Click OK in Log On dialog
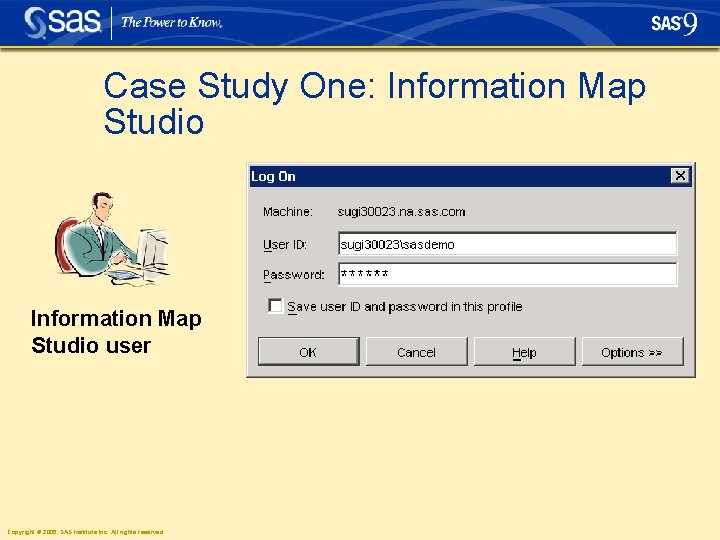 pos(309,352)
